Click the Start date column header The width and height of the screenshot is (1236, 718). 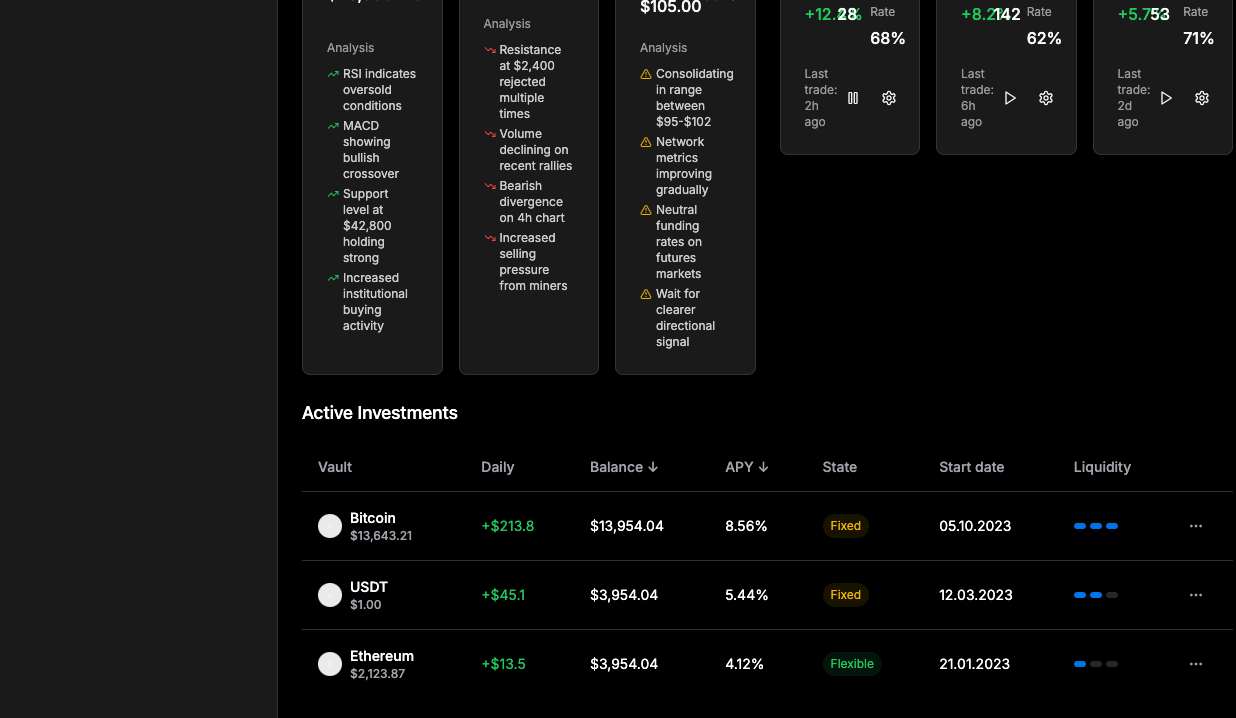tap(972, 467)
